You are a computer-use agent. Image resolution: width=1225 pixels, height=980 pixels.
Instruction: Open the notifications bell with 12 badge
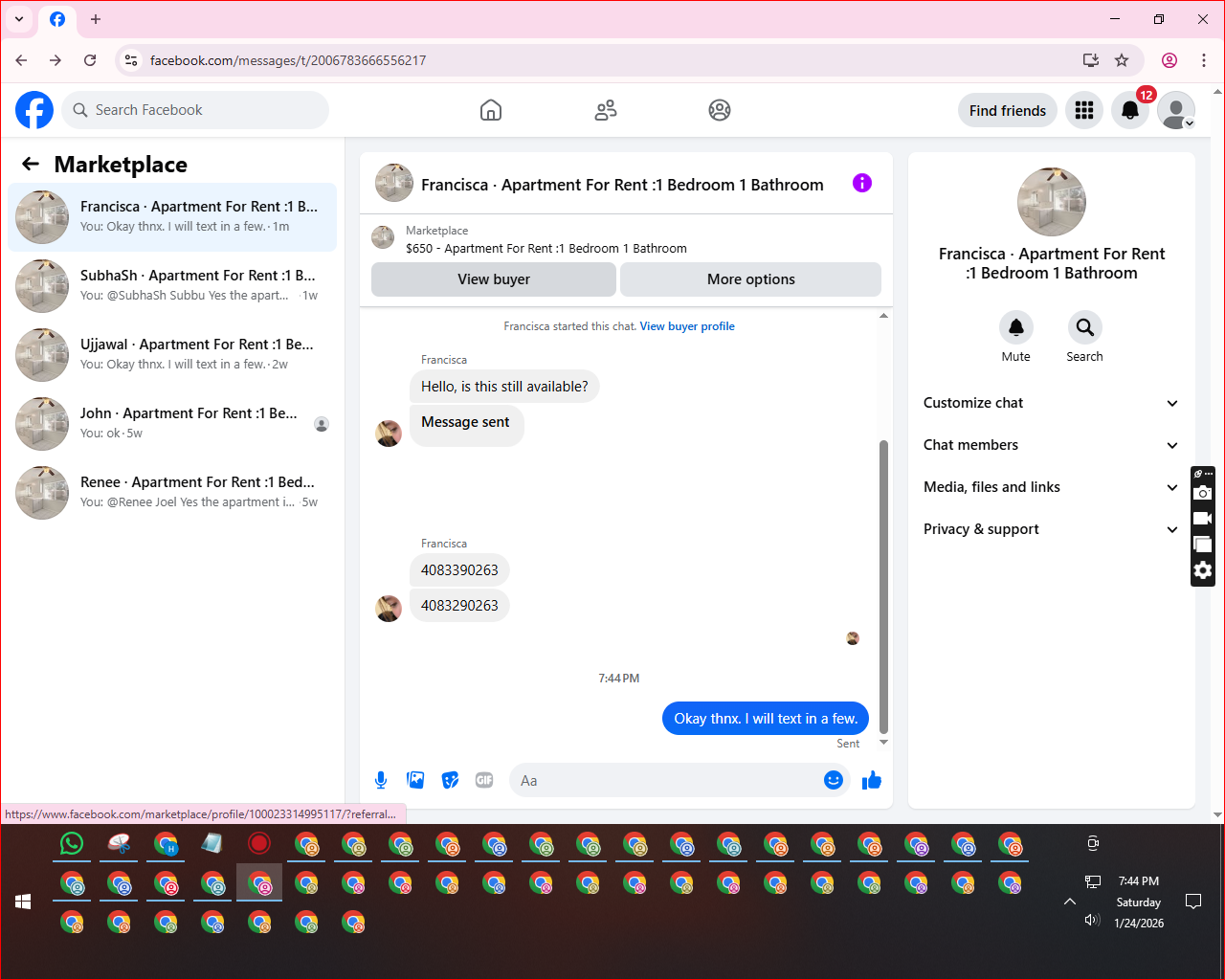pyautogui.click(x=1130, y=110)
